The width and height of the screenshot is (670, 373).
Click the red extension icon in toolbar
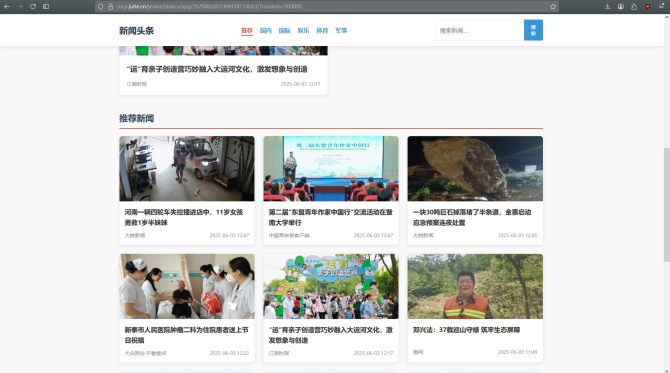tap(648, 6)
